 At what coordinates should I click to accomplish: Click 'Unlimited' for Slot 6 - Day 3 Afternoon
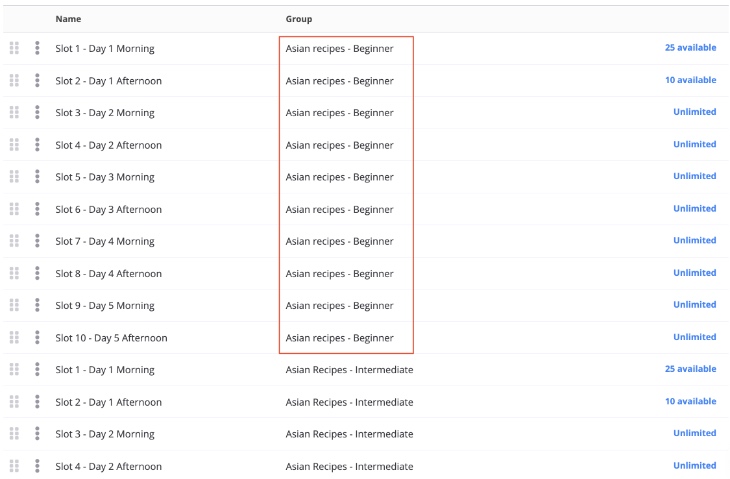coord(695,208)
